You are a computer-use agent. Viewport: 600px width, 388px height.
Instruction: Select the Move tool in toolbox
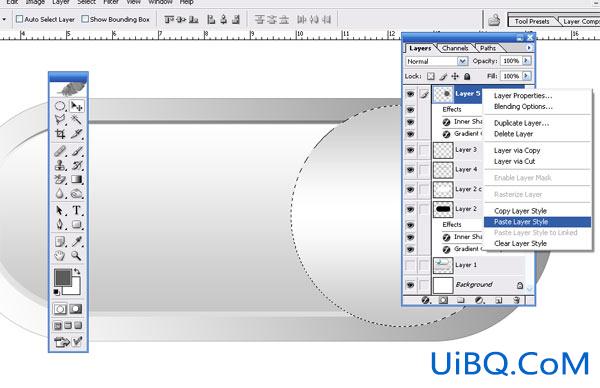pyautogui.click(x=77, y=106)
